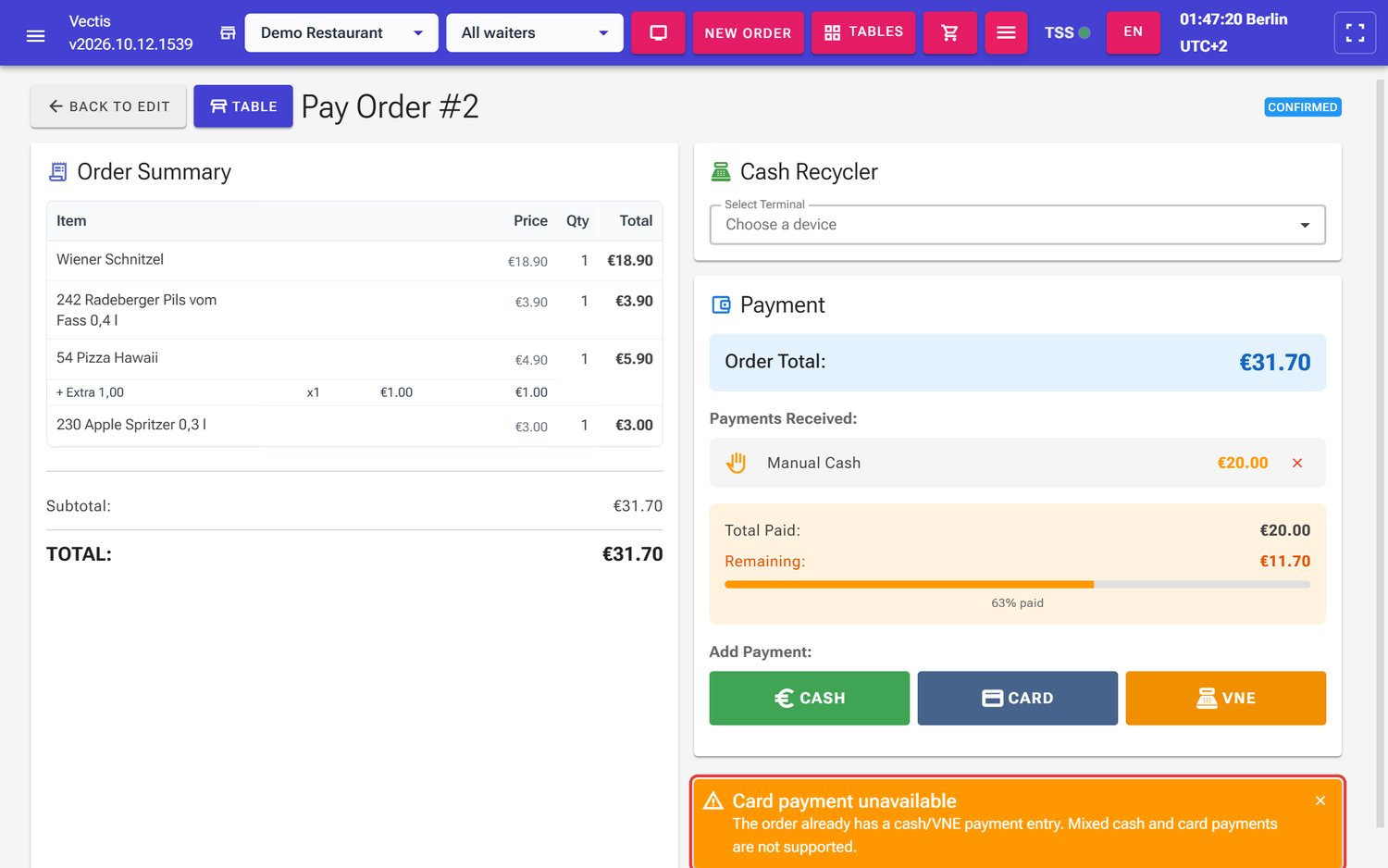Open the TABLES view
Viewport: 1388px width, 868px height.
pyautogui.click(x=863, y=32)
